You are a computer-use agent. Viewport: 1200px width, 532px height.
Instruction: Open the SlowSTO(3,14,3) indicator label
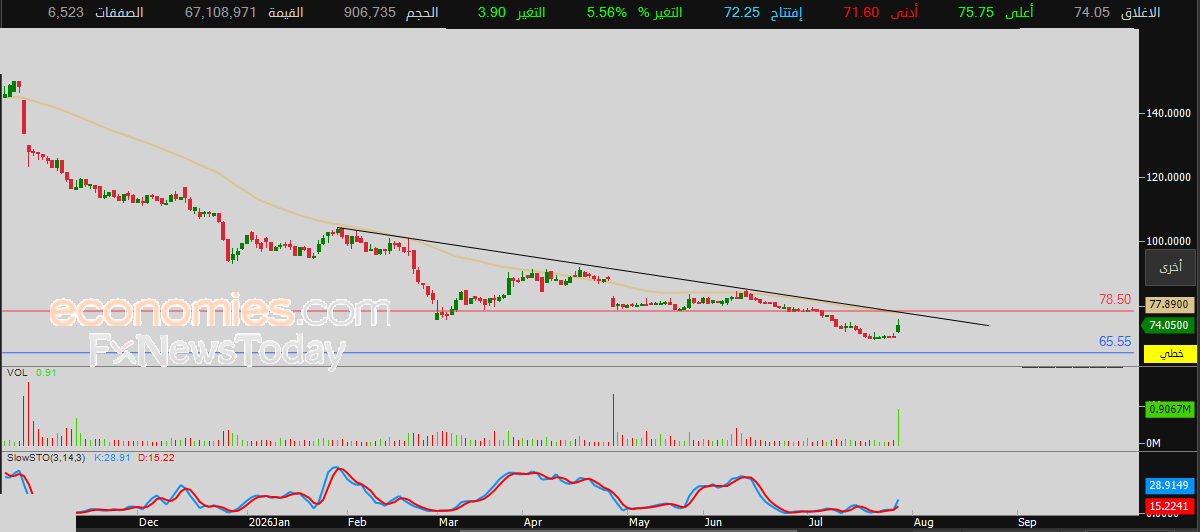click(47, 457)
